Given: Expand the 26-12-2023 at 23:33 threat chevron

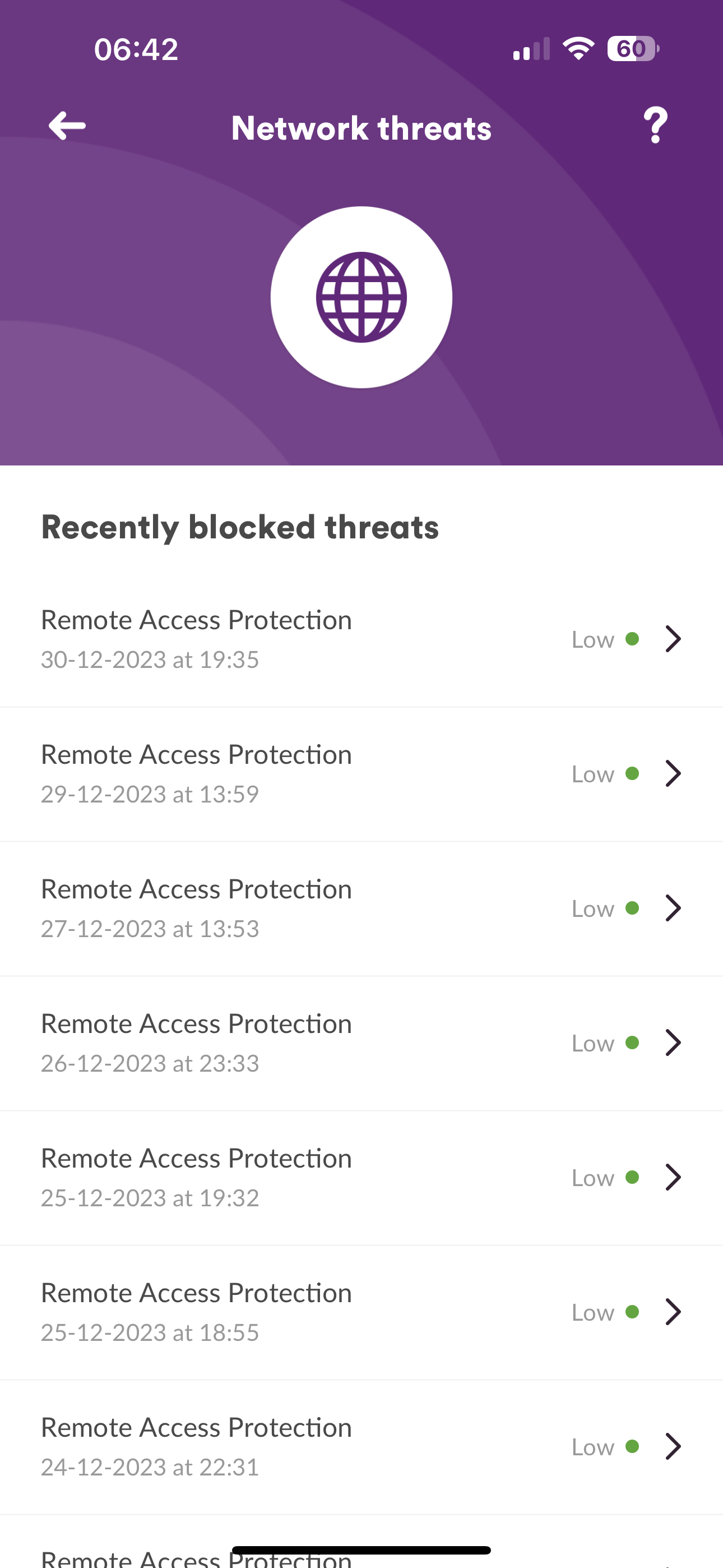Looking at the screenshot, I should click(x=673, y=1043).
